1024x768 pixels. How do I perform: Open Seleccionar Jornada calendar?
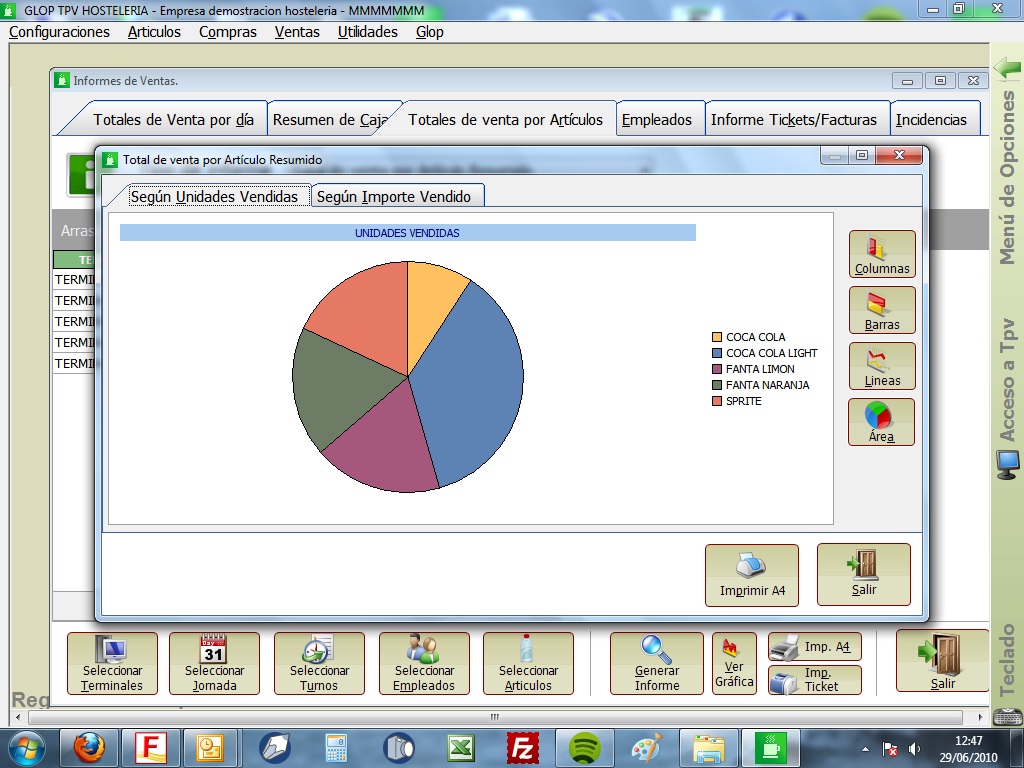[x=214, y=664]
